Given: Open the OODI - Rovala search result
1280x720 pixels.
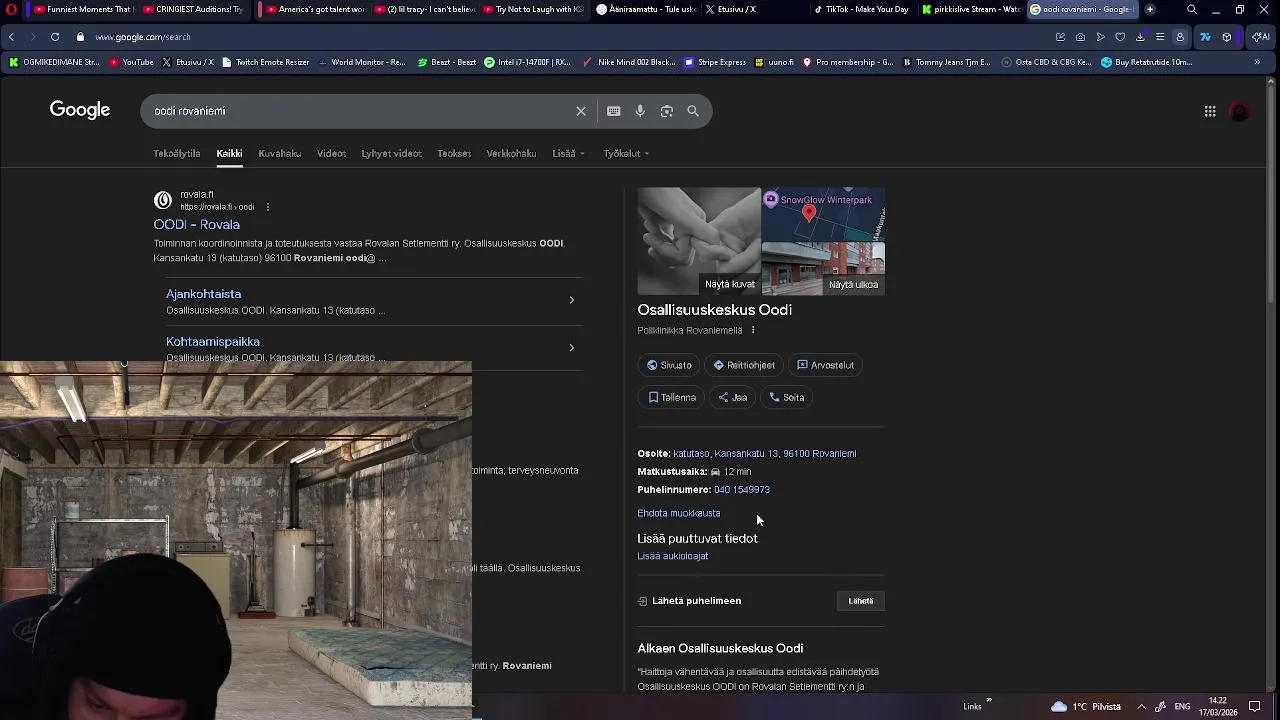Looking at the screenshot, I should tap(197, 225).
